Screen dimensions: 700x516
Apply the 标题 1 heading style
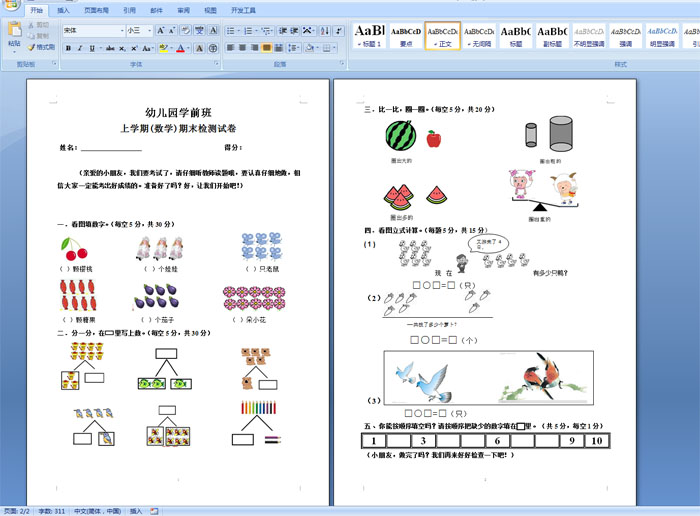click(370, 36)
